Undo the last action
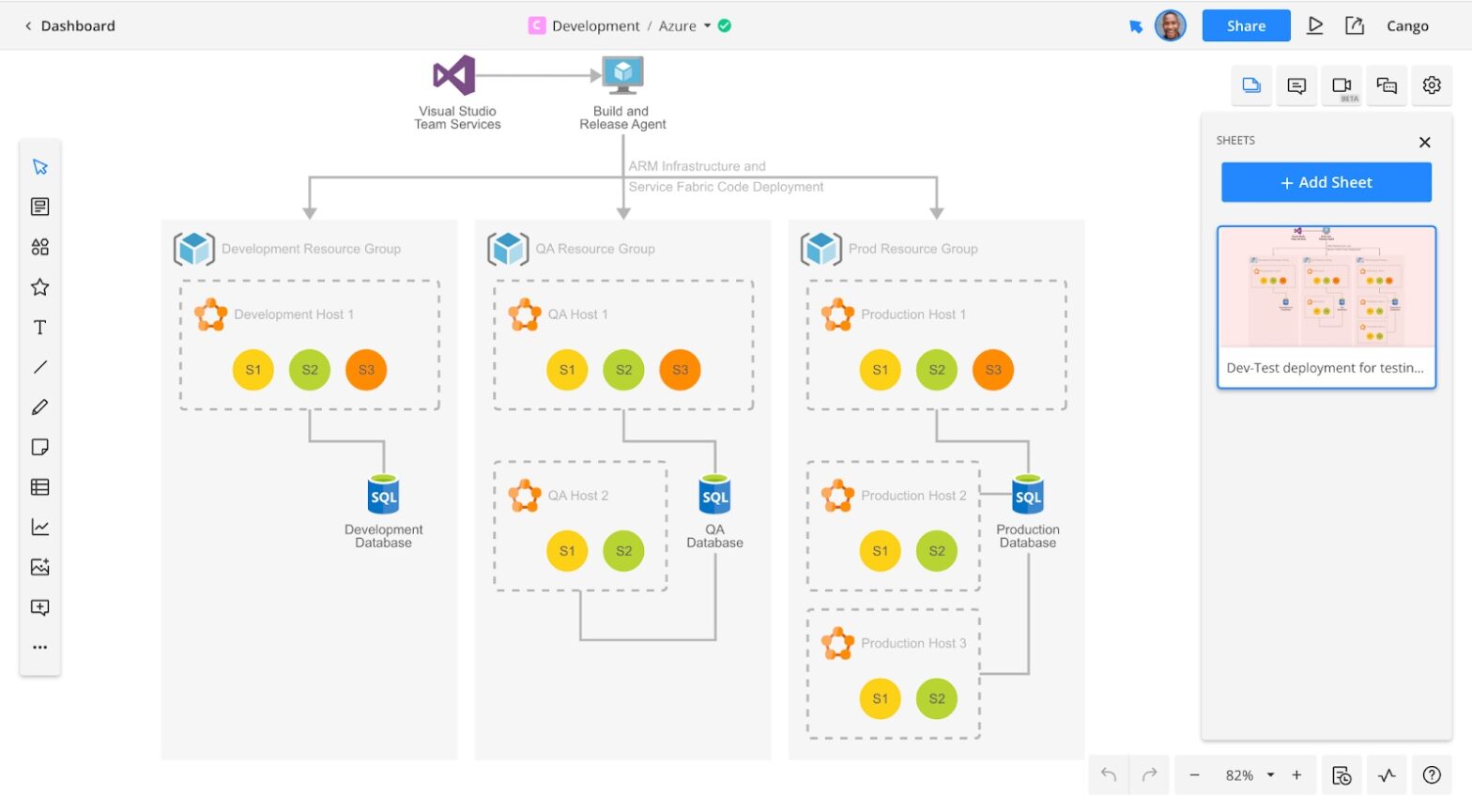Screen dimensions: 1472x812 click(x=1109, y=775)
